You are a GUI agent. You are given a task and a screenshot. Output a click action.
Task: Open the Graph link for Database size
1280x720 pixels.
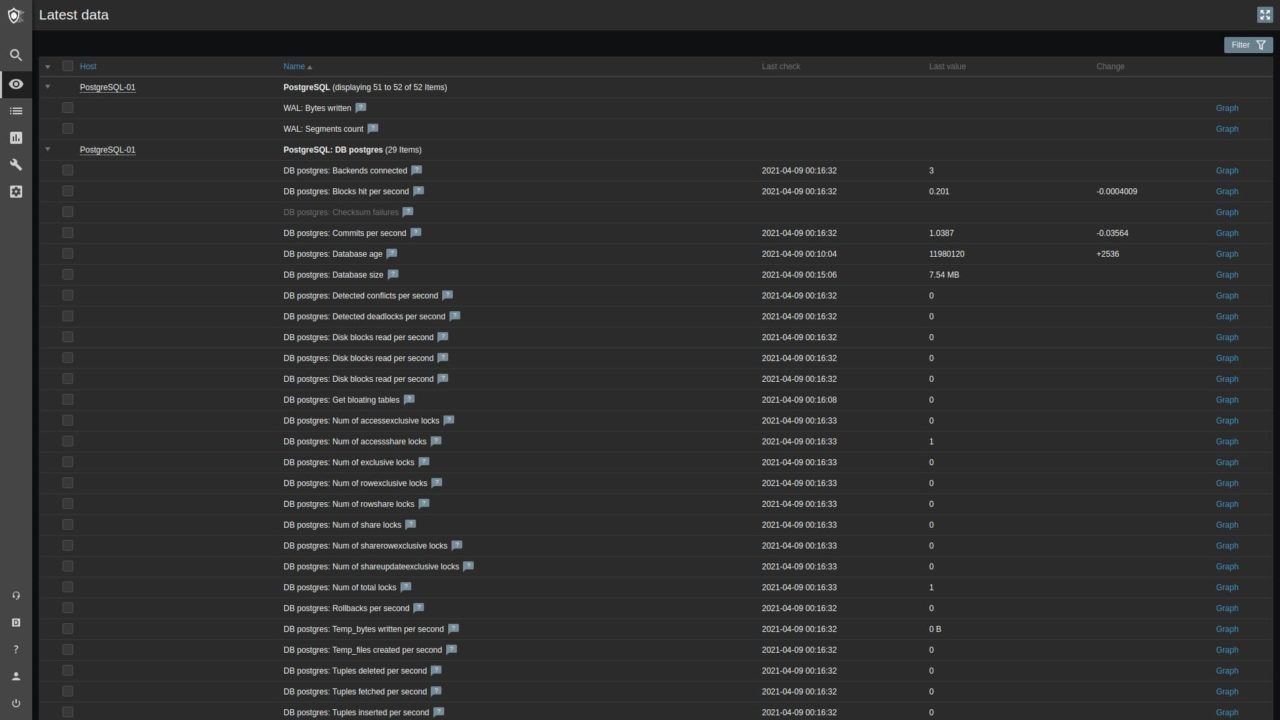coord(1227,274)
